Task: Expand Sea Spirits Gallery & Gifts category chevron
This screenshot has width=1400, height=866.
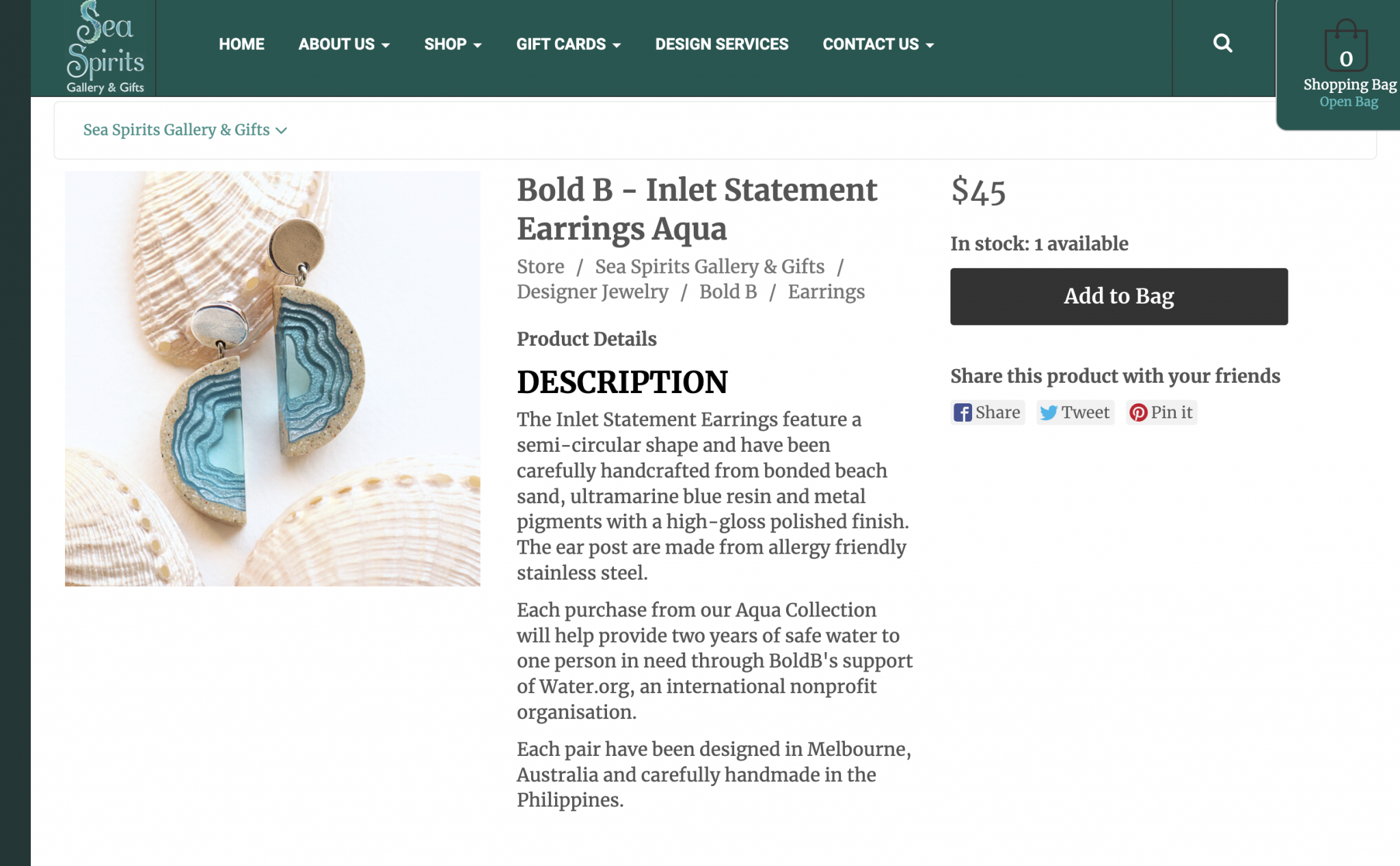Action: (281, 131)
